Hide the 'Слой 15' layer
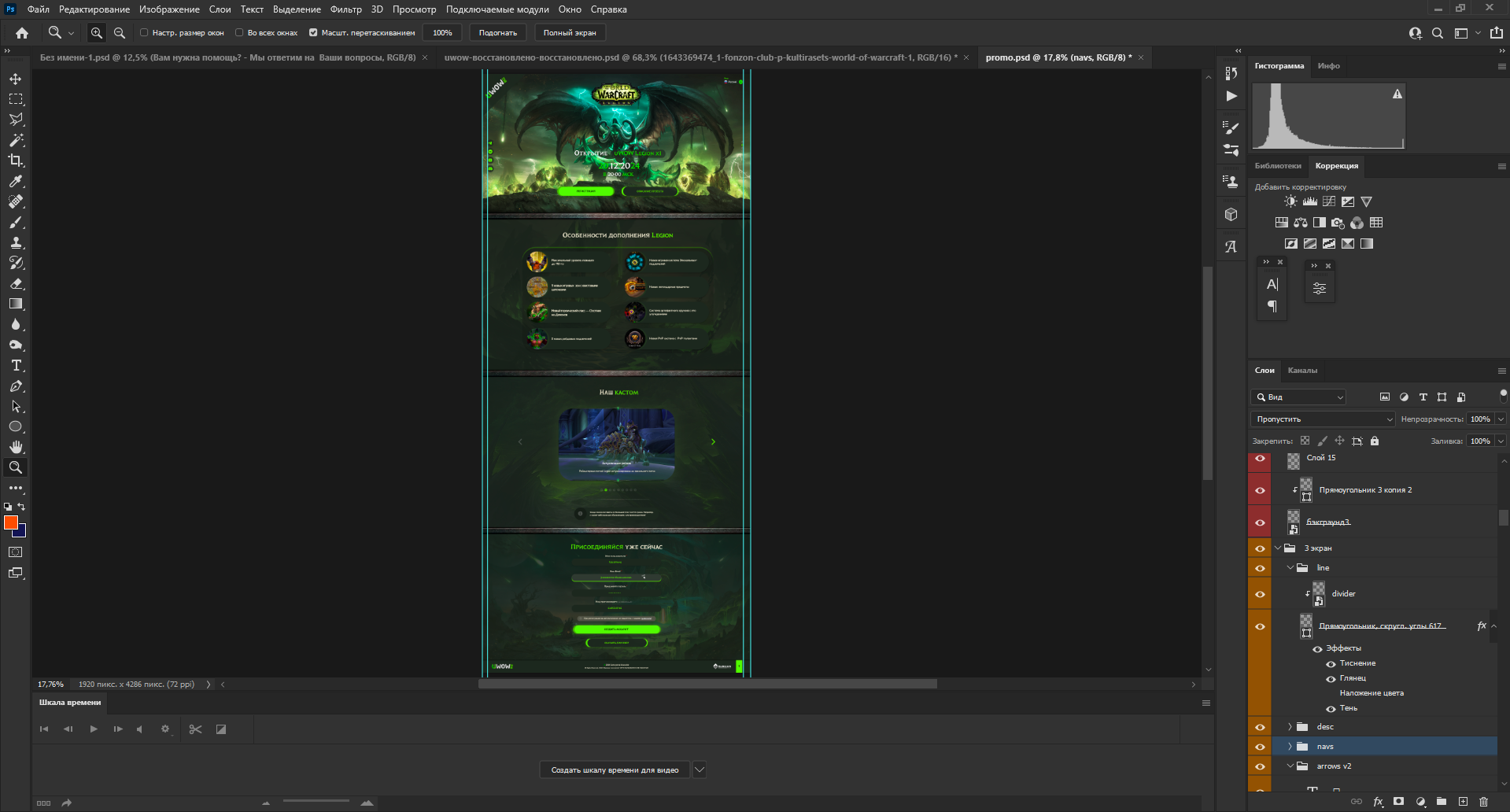The height and width of the screenshot is (812, 1510). (1260, 459)
